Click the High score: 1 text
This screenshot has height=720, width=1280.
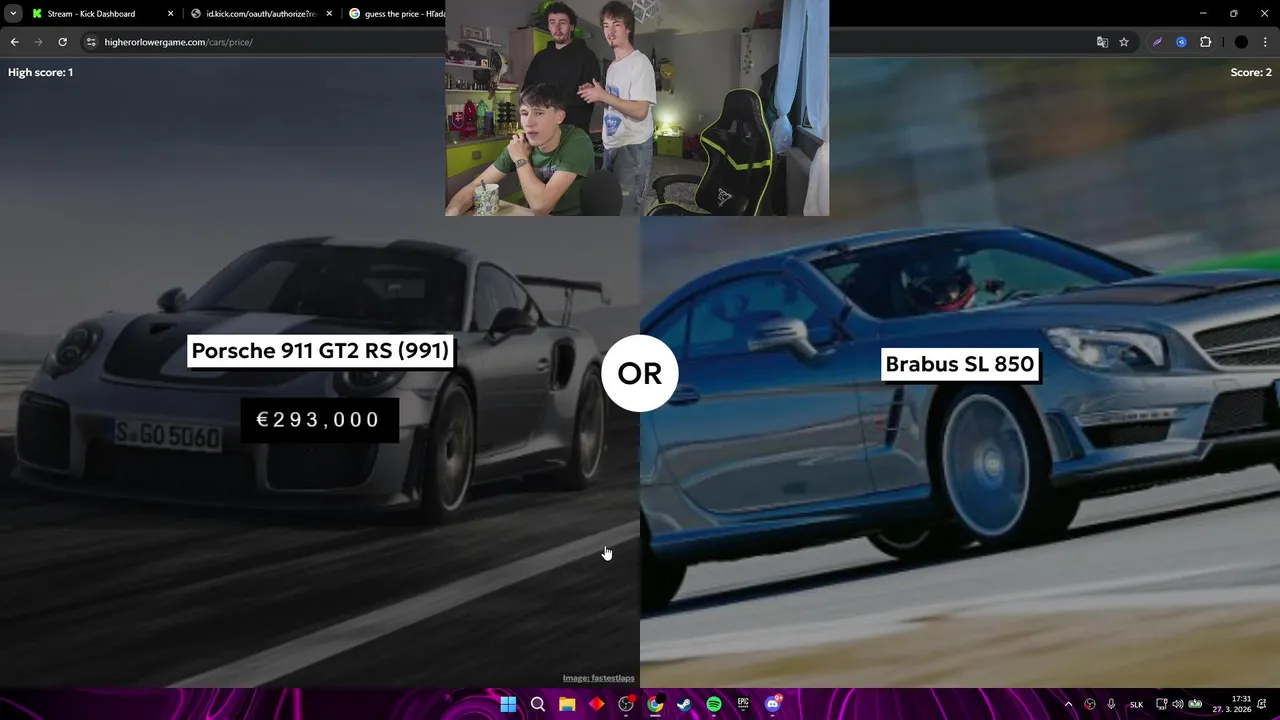pyautogui.click(x=40, y=72)
